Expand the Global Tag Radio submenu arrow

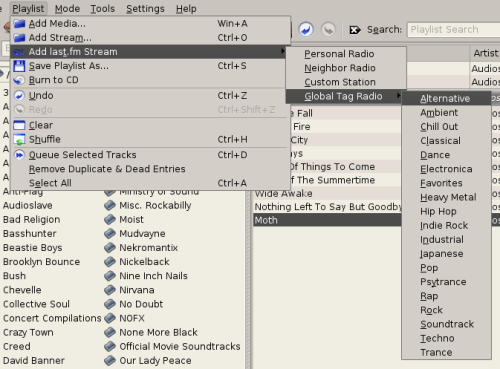[x=398, y=96]
